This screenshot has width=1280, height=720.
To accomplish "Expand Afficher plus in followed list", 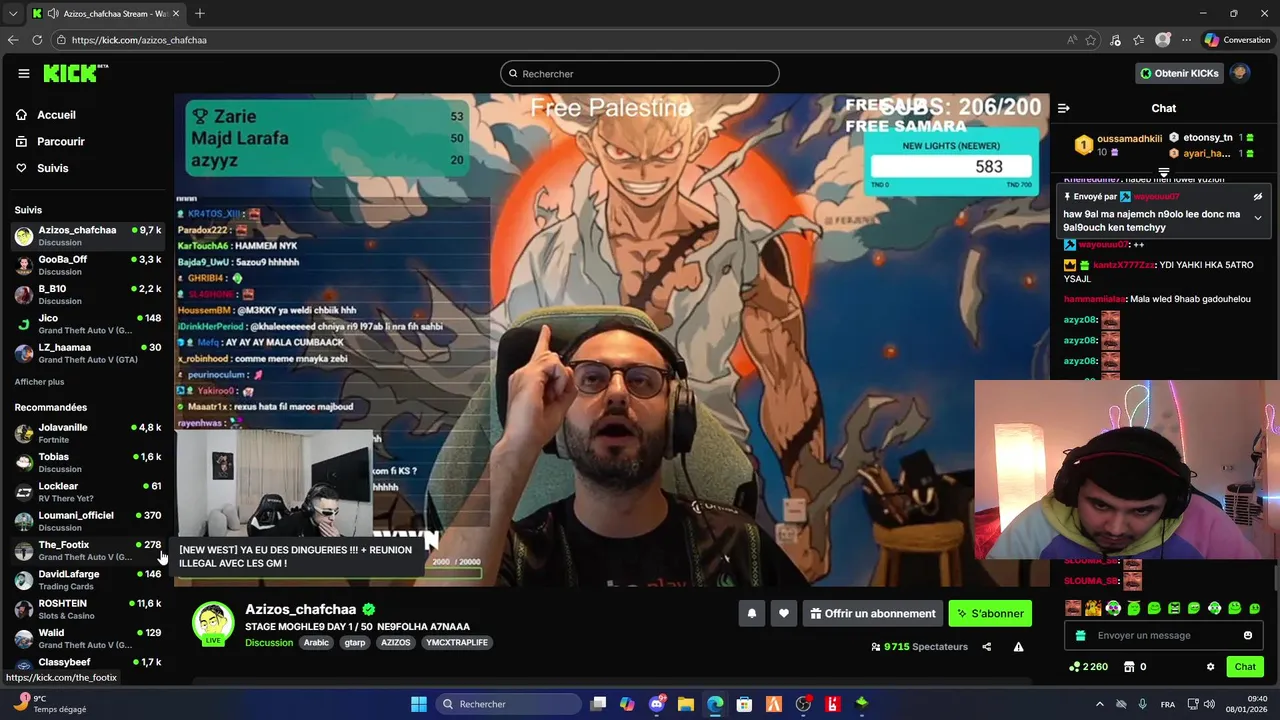I will pos(39,382).
